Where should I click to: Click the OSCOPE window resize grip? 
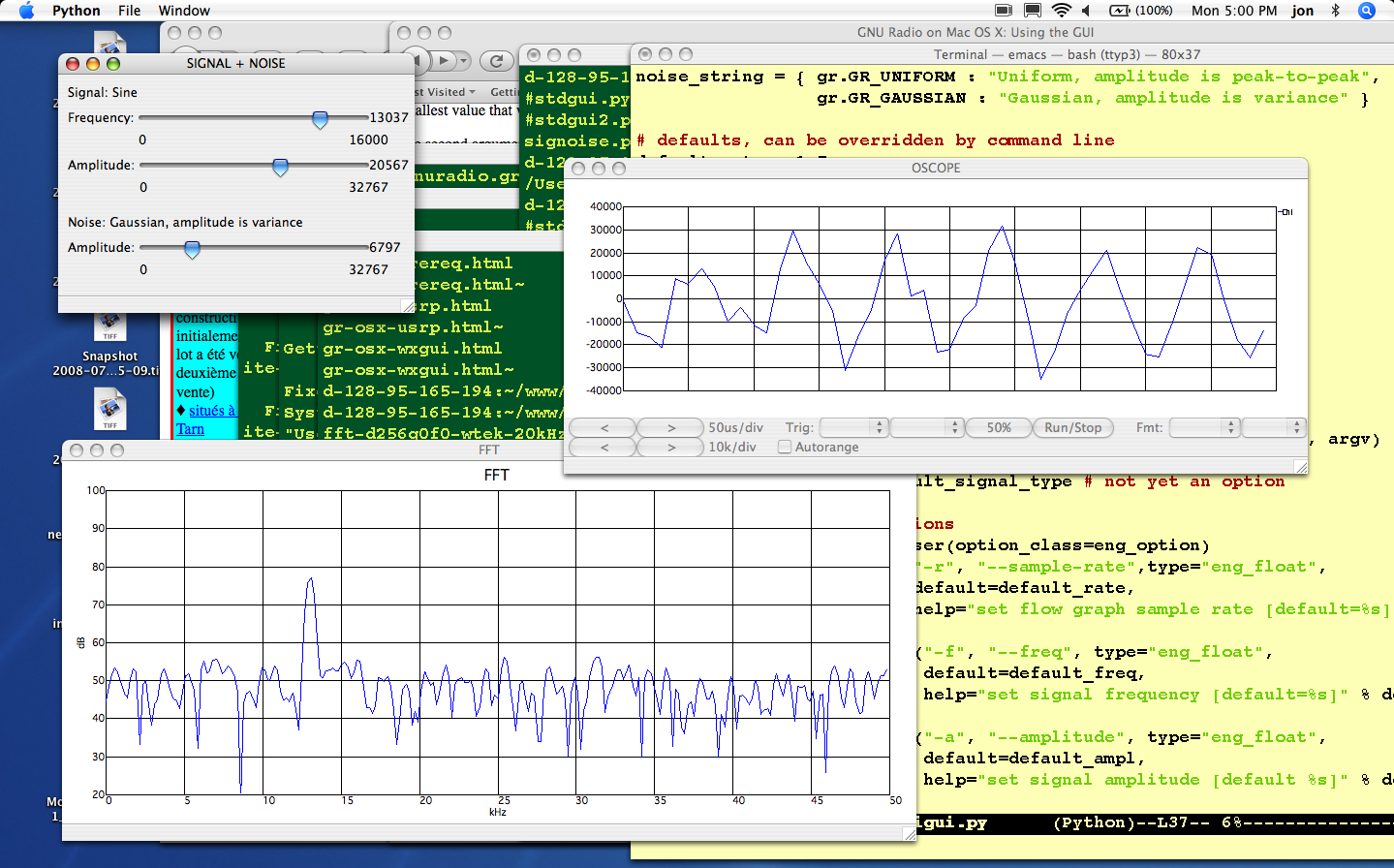(1300, 467)
